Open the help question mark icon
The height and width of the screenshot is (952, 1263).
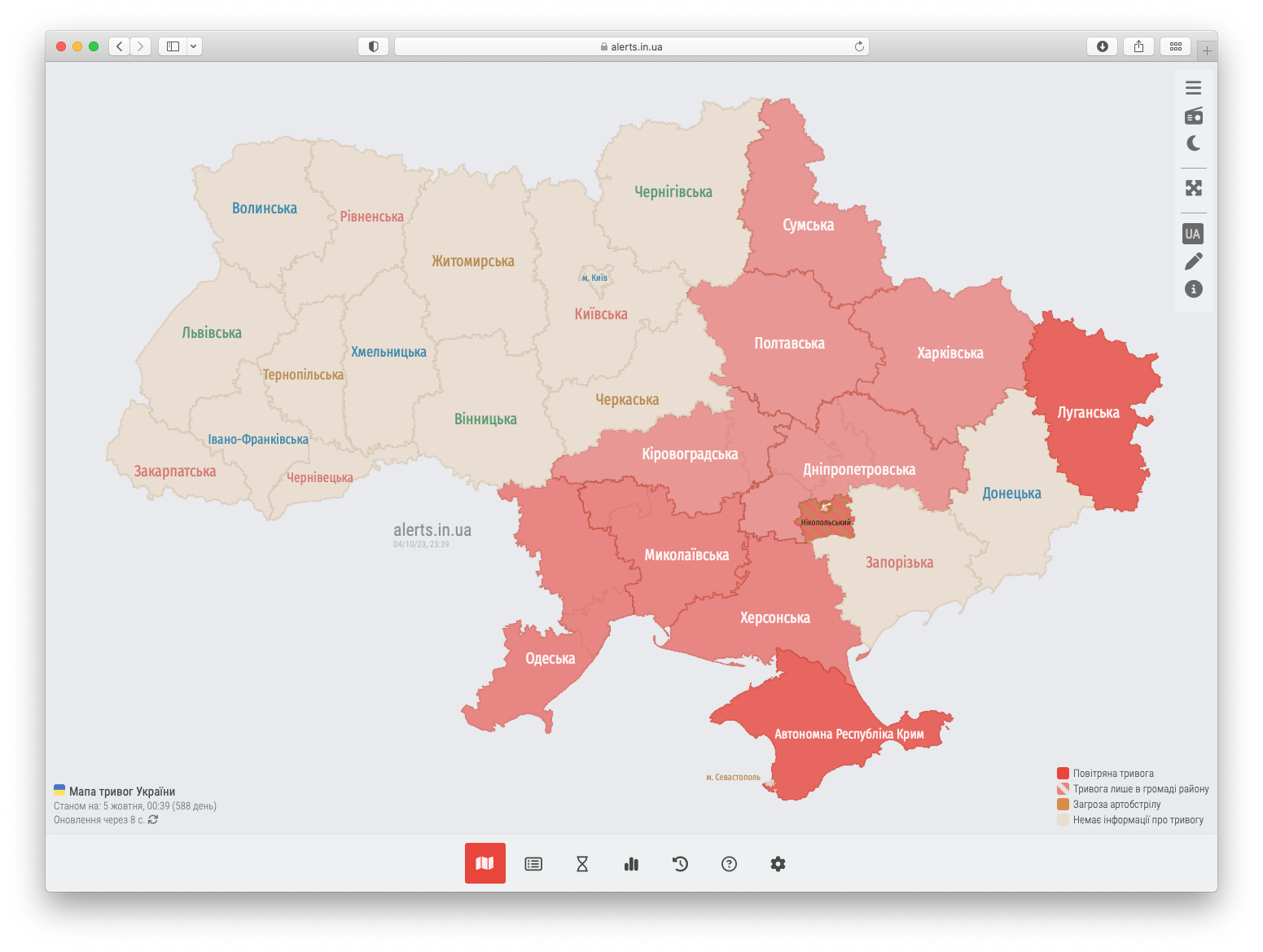pos(729,864)
